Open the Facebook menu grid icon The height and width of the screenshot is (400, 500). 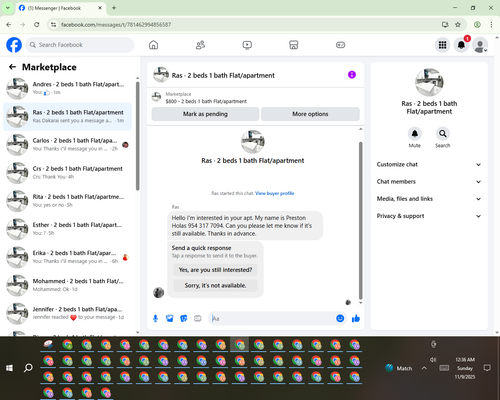coord(442,45)
